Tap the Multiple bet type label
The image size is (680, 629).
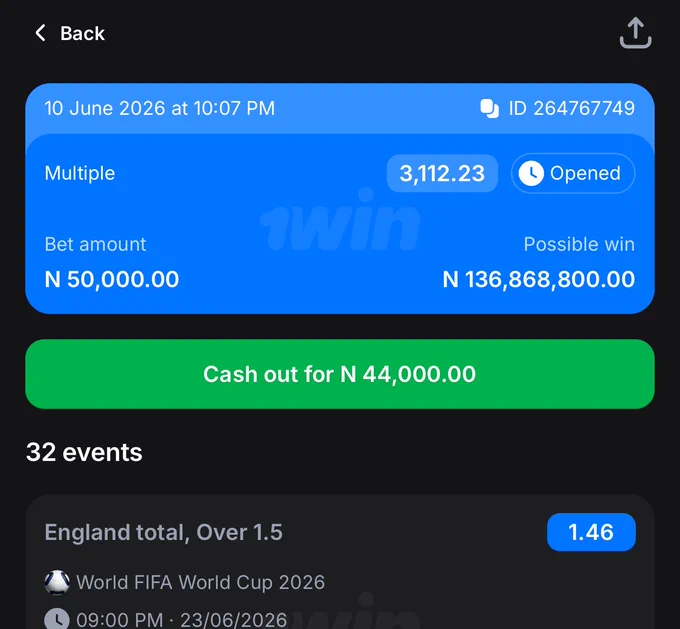tap(80, 174)
